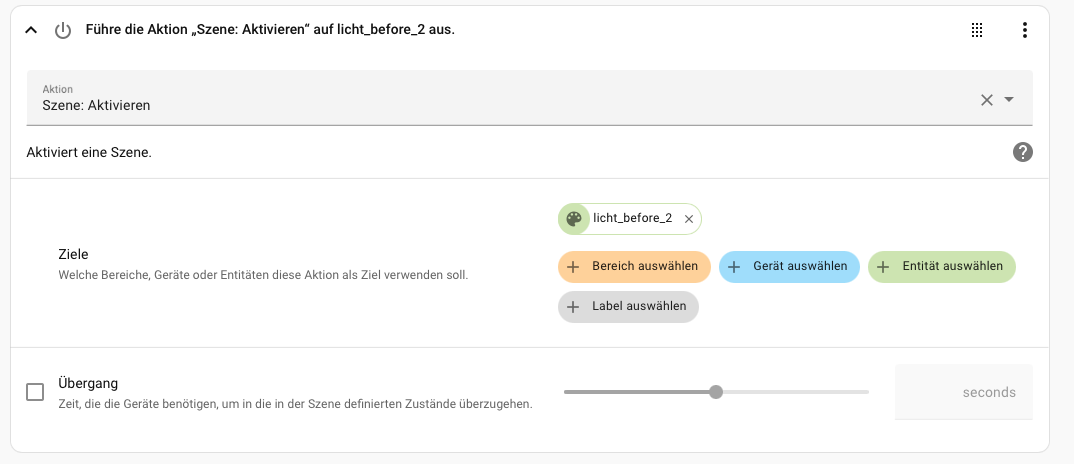The image size is (1074, 464).
Task: Click the palette icon on licht_before_2 chip
Action: (x=574, y=218)
